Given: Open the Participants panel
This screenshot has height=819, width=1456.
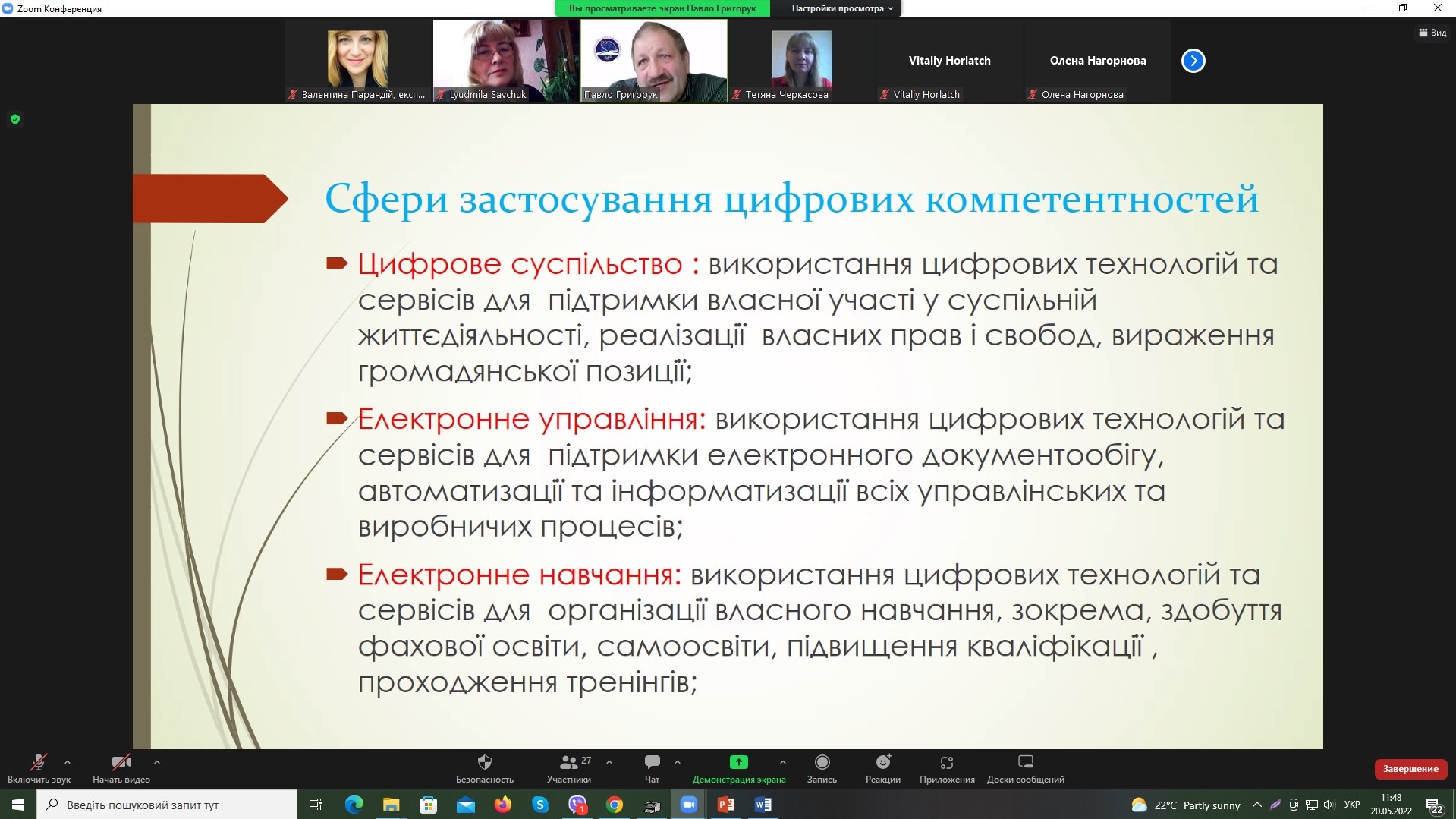Looking at the screenshot, I should (x=568, y=763).
